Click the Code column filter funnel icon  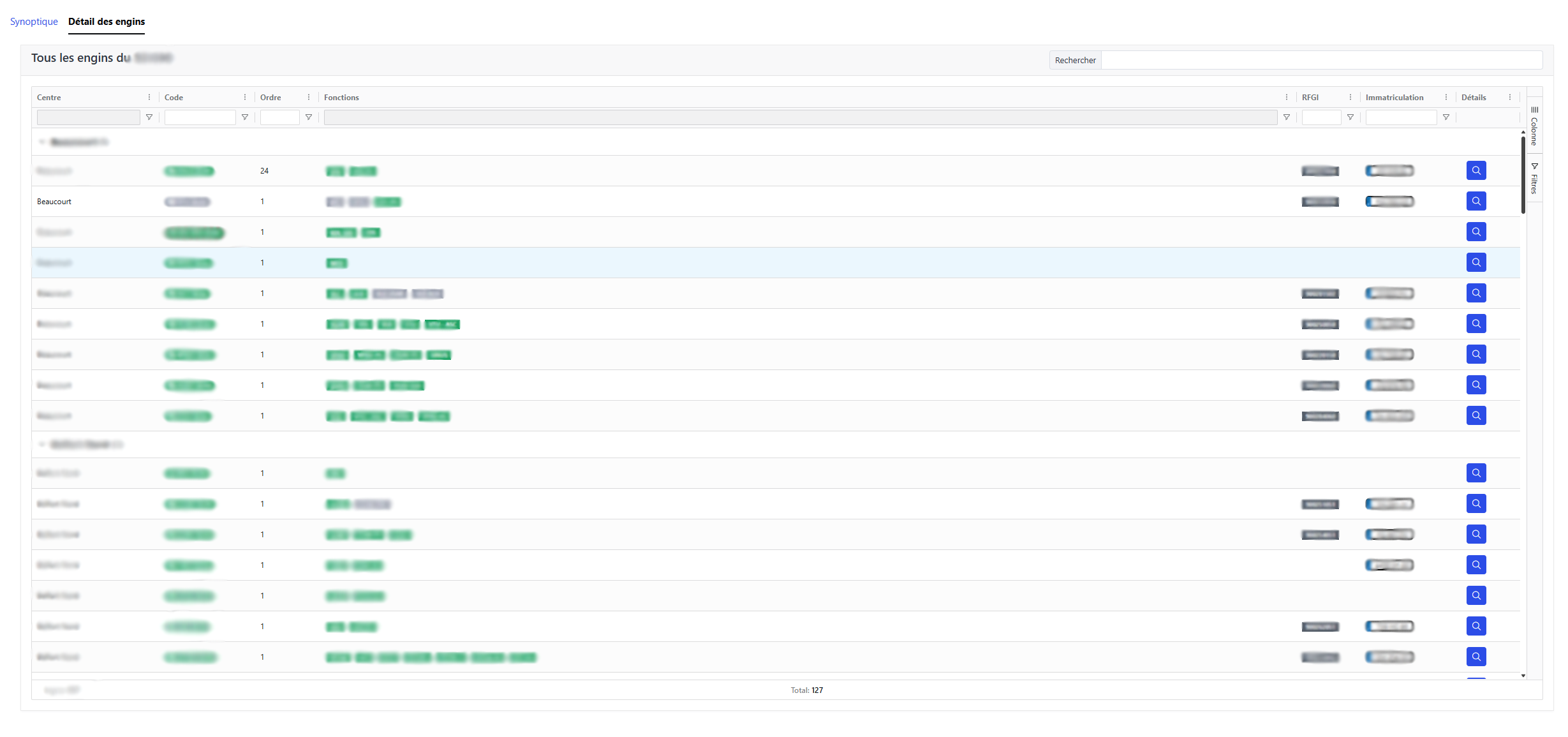point(245,117)
